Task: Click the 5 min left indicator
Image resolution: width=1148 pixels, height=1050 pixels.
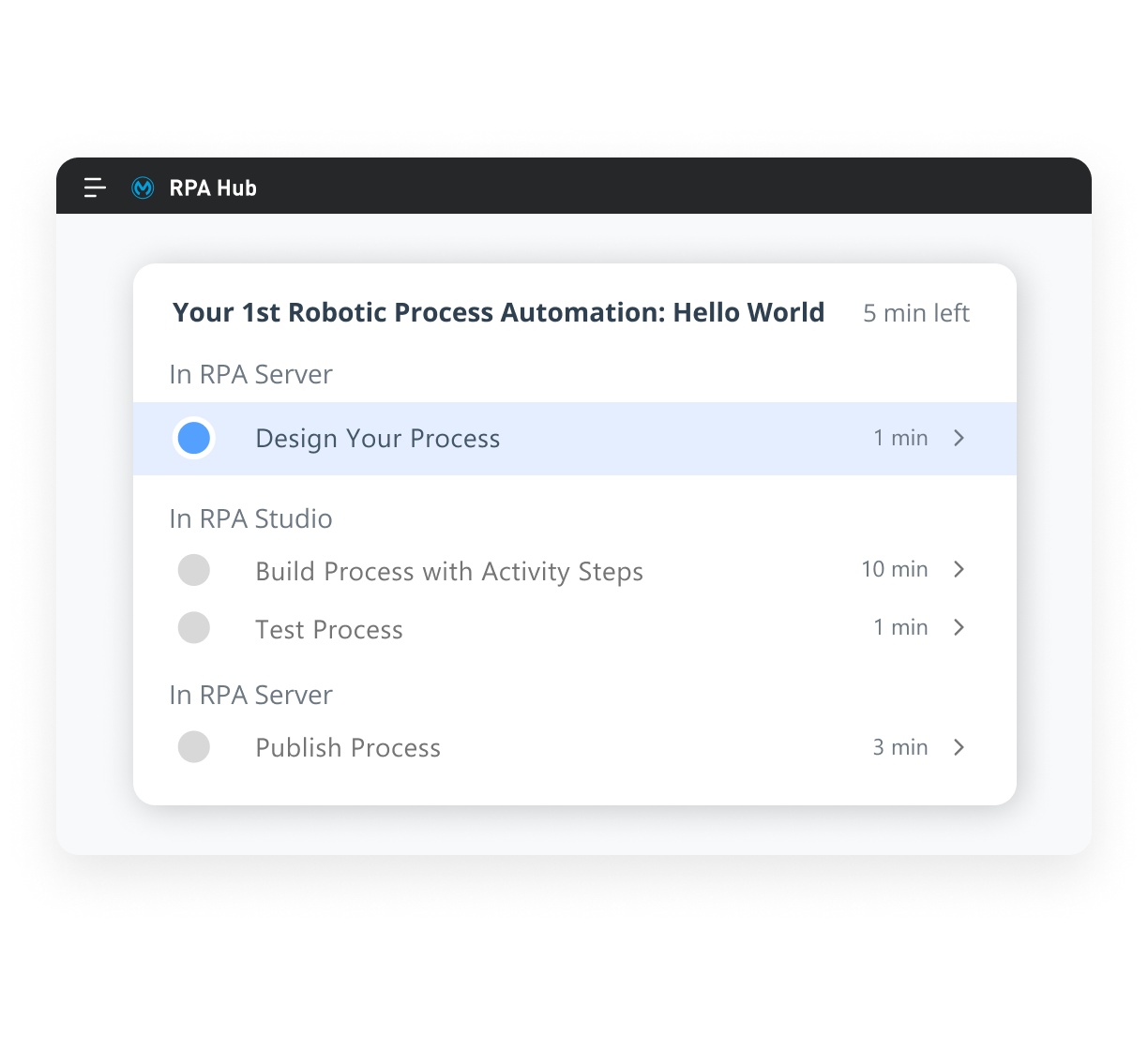Action: click(x=916, y=313)
